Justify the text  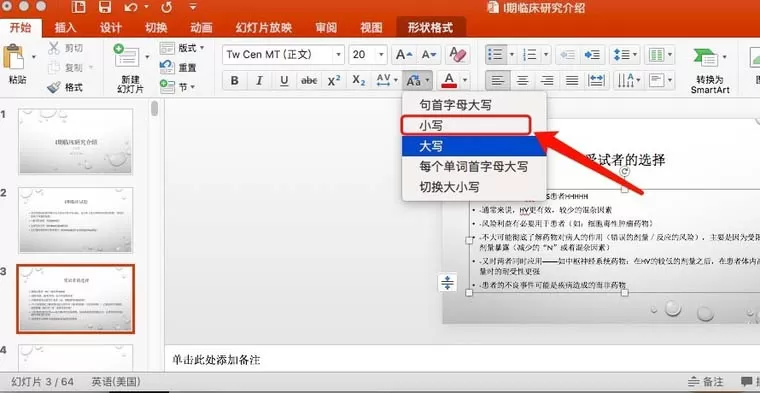(572, 80)
